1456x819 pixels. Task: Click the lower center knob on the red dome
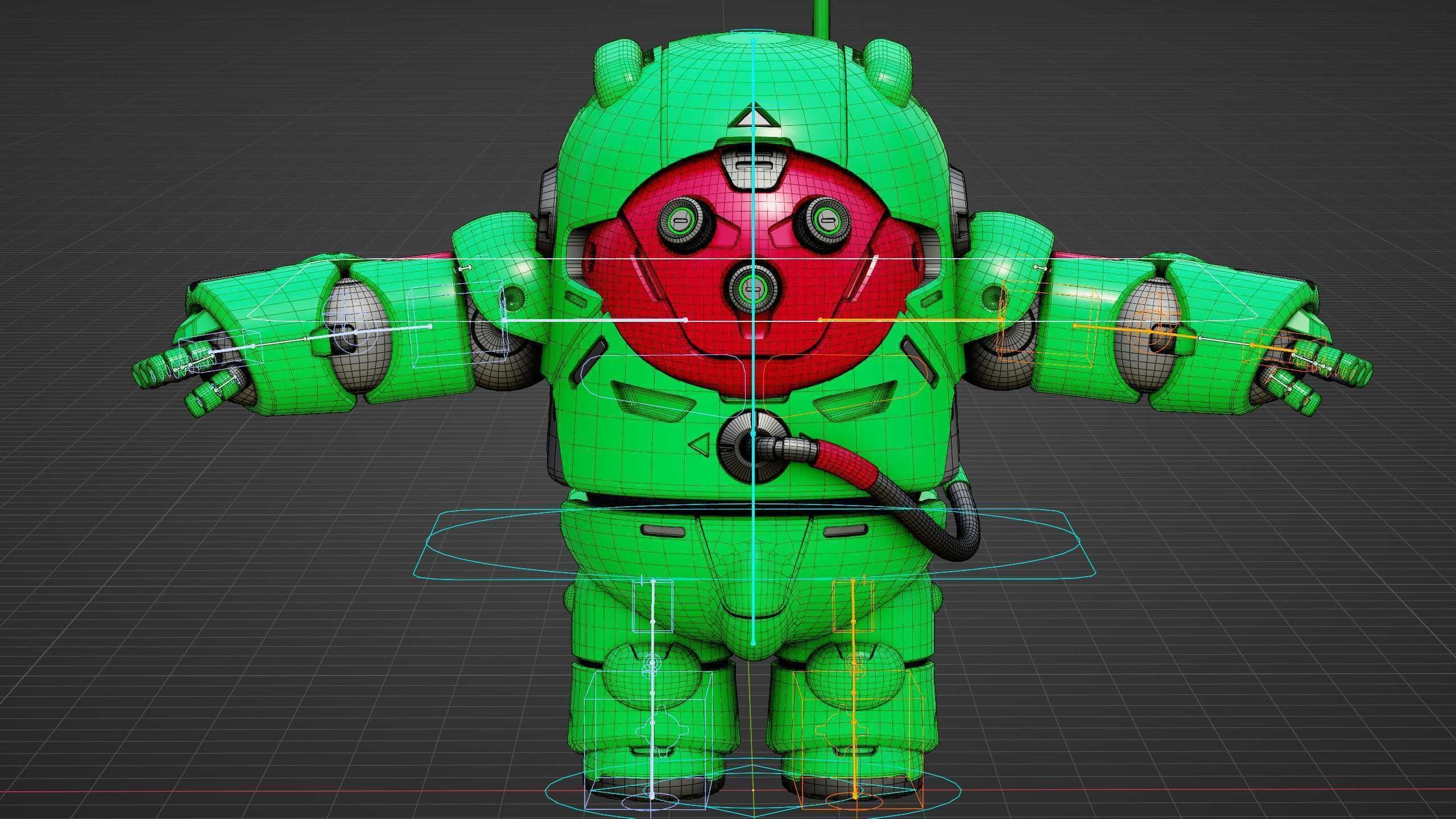point(754,288)
